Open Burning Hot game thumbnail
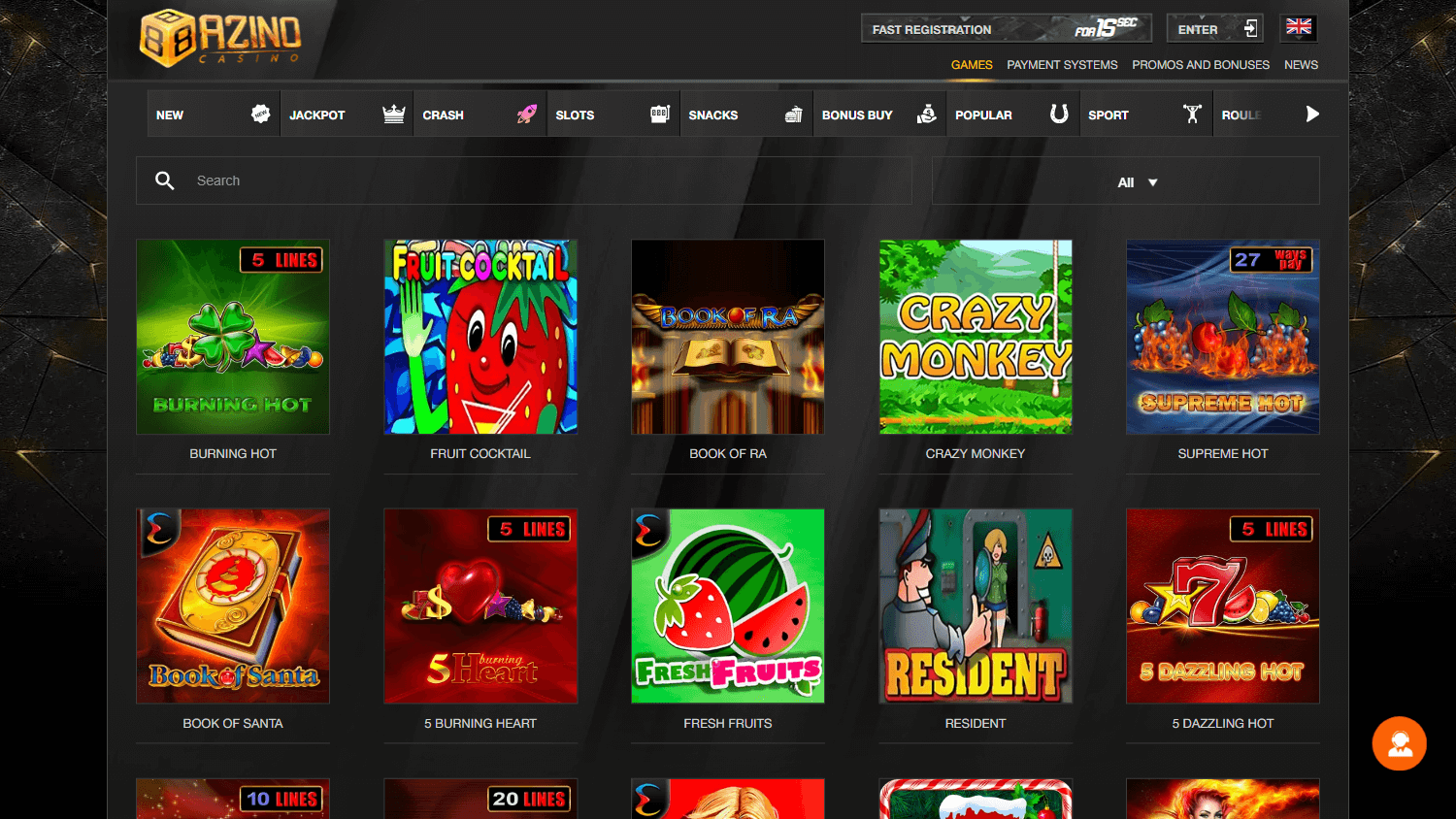Screen dimensions: 1456x819 (x=233, y=337)
